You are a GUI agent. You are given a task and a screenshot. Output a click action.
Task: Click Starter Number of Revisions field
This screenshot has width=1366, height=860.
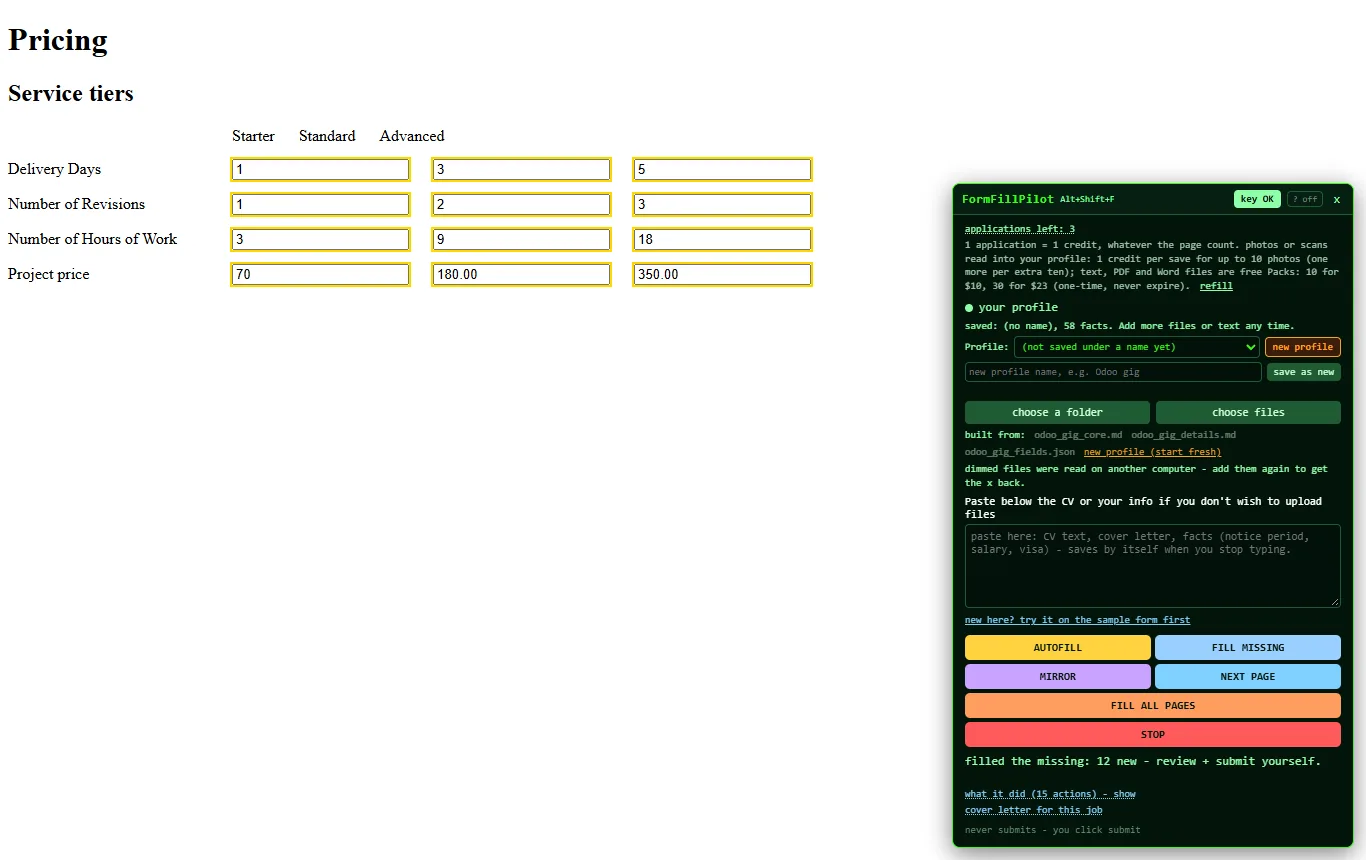point(320,205)
